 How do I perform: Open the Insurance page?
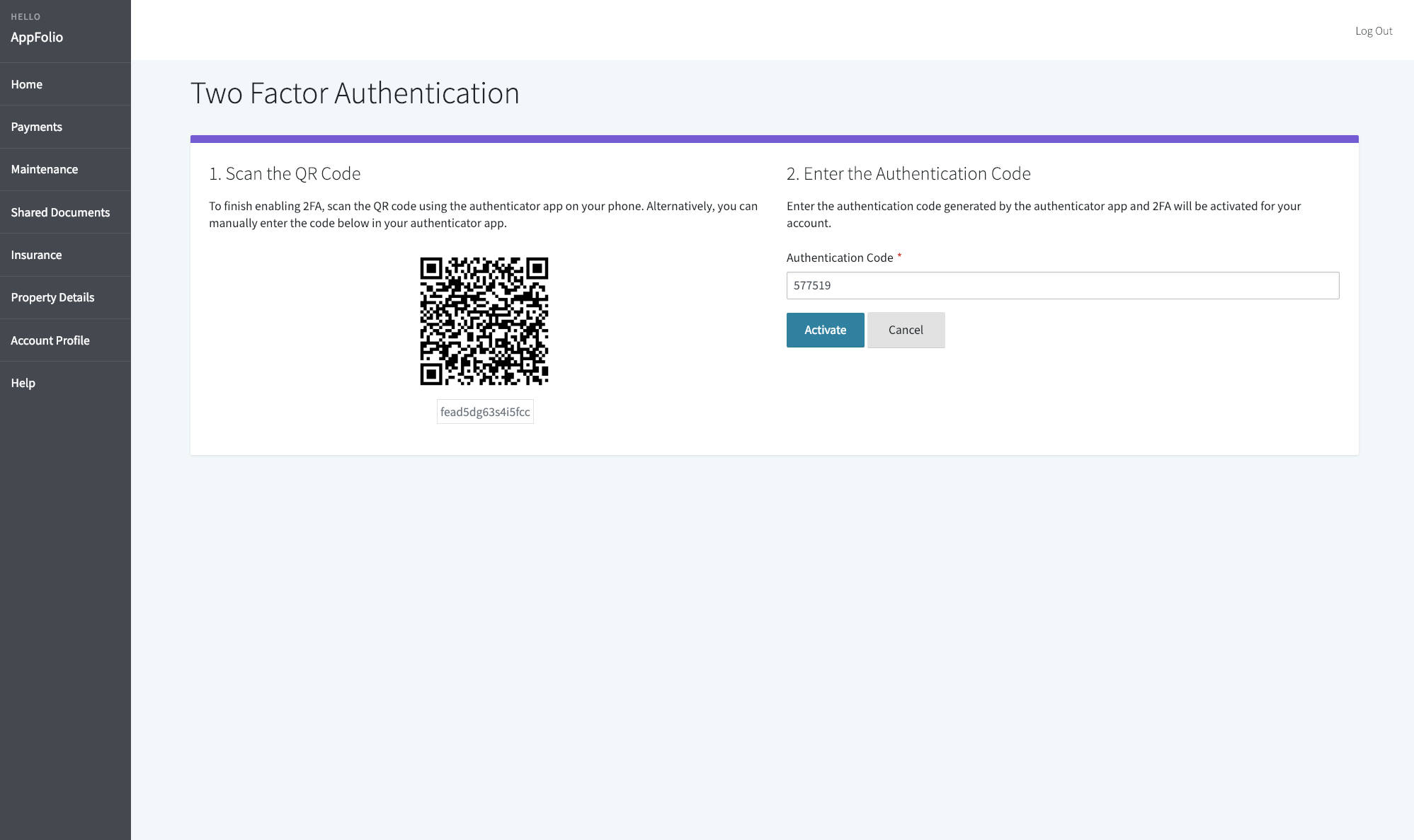click(x=36, y=255)
